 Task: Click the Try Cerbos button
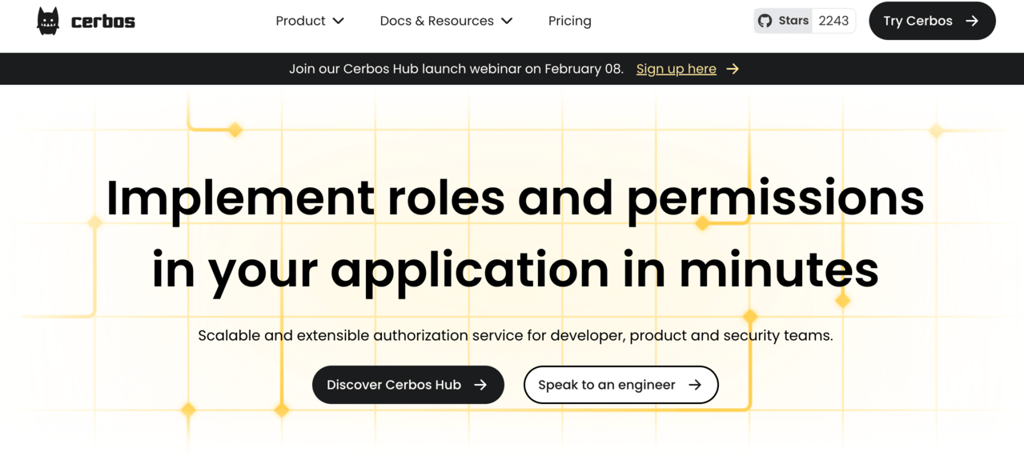coord(932,21)
